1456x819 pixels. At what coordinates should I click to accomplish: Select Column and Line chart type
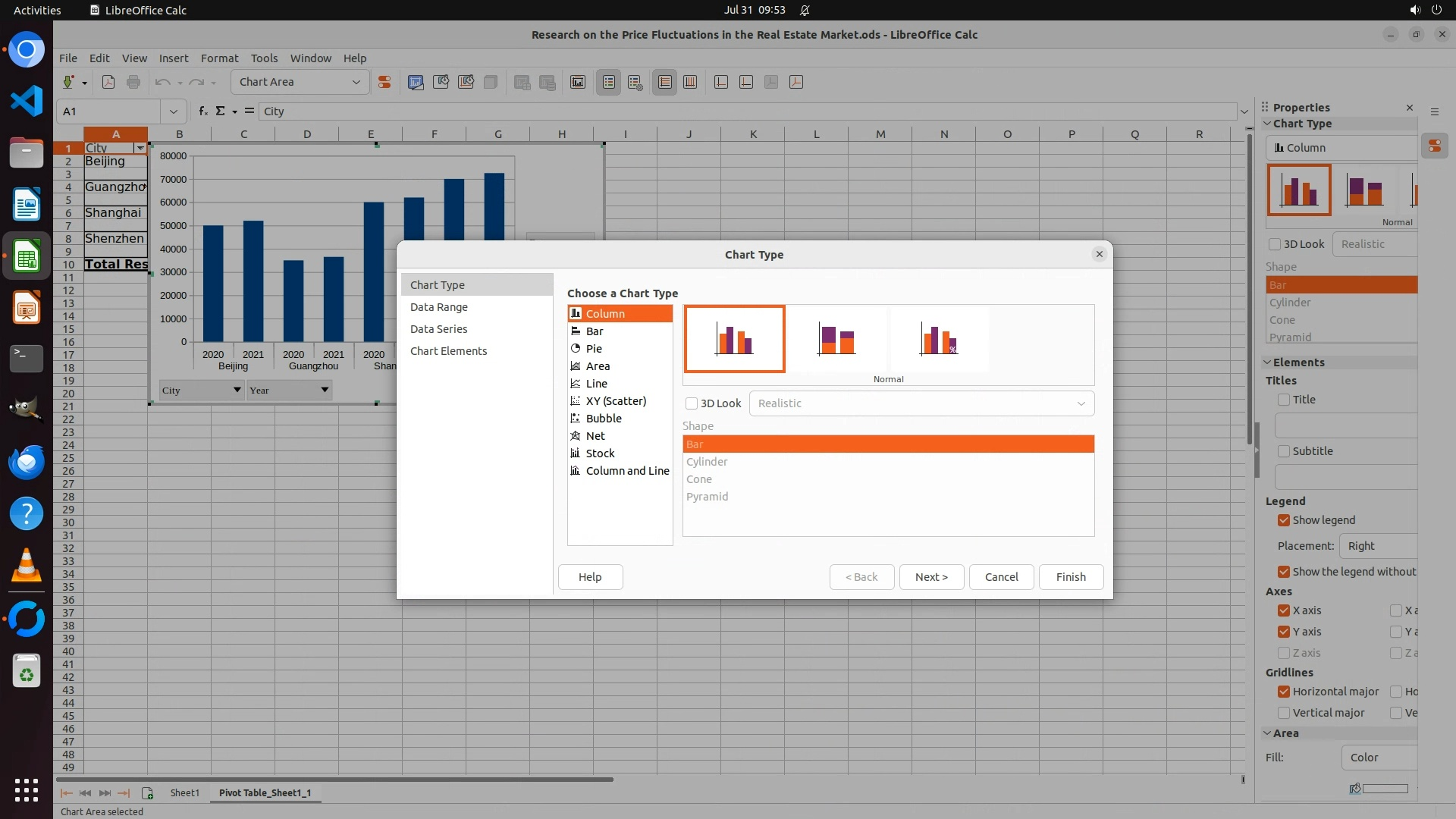(x=626, y=471)
